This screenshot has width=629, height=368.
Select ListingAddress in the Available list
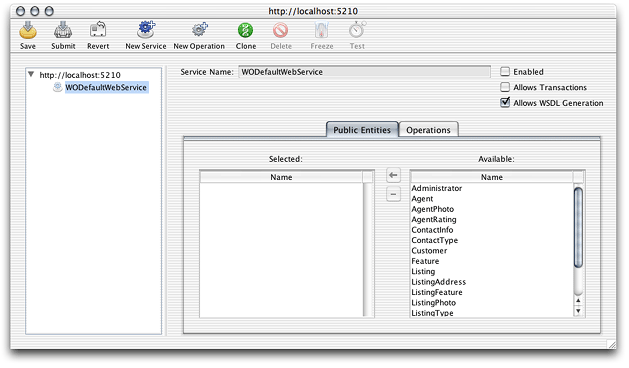492,282
